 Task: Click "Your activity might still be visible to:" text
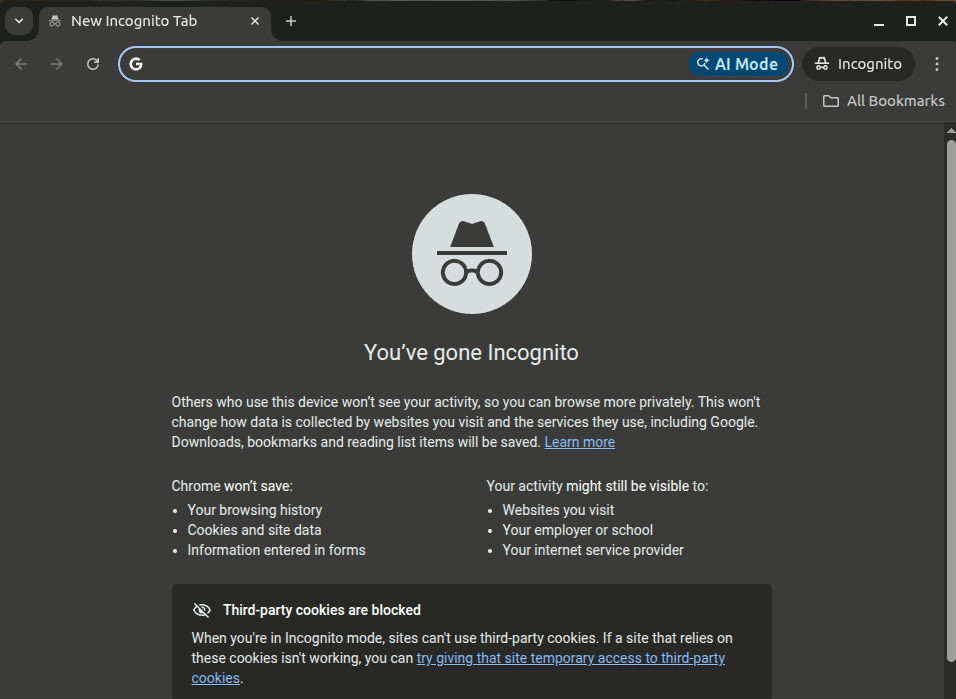[x=597, y=486]
